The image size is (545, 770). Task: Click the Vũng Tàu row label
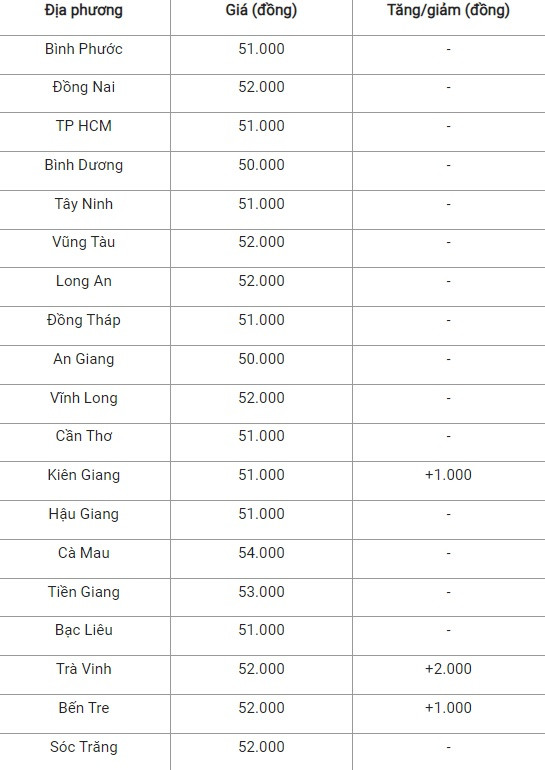click(x=83, y=242)
